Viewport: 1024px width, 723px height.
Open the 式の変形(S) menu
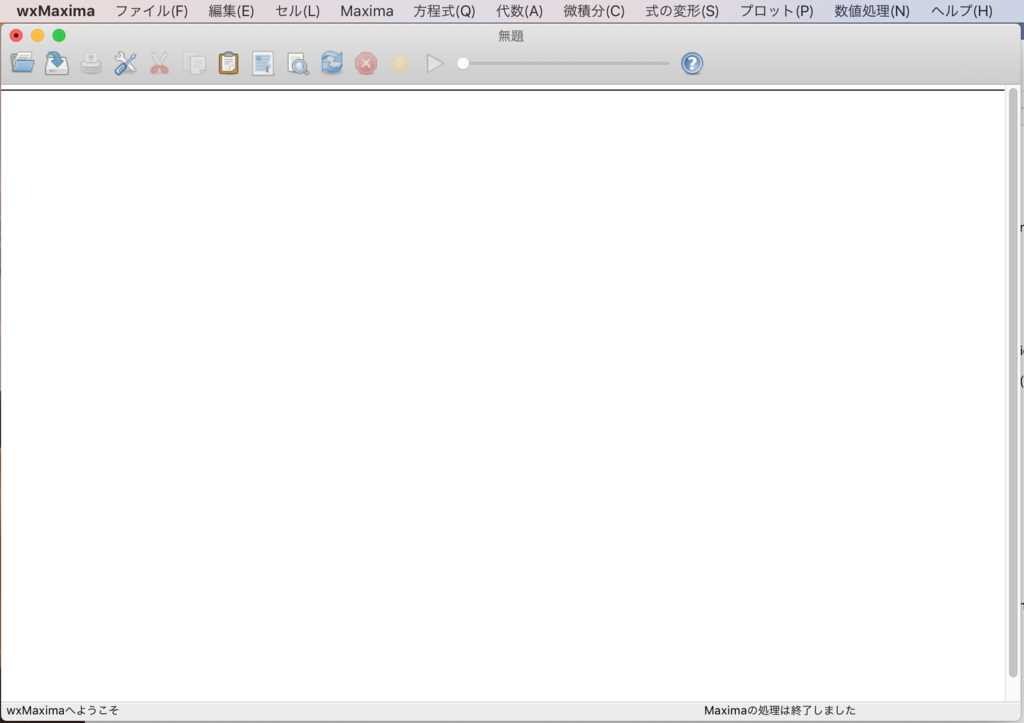point(682,11)
